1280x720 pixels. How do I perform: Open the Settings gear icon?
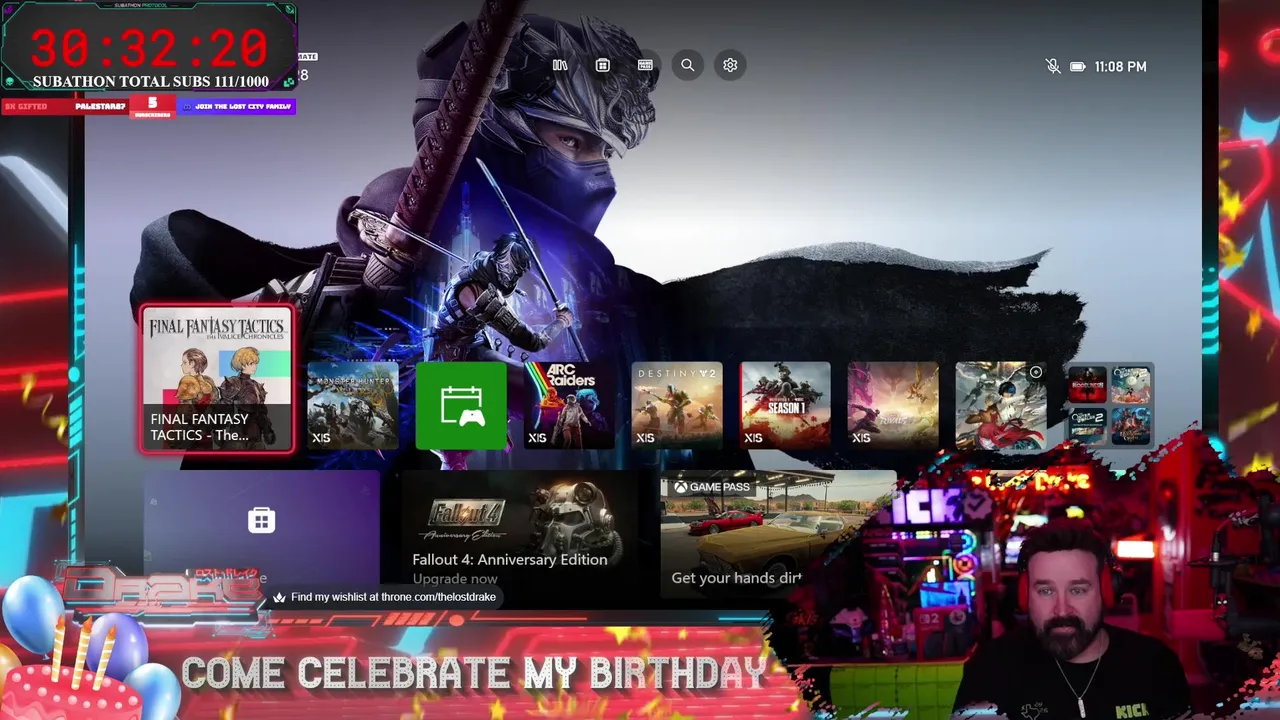click(730, 65)
